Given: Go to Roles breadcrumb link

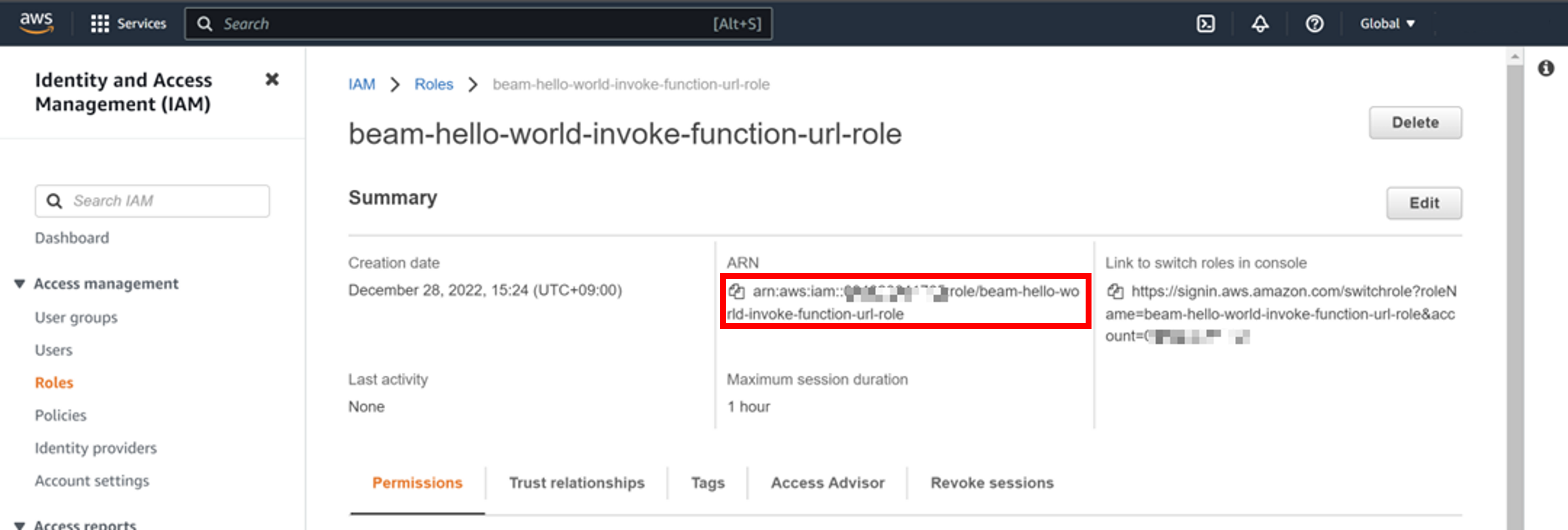Looking at the screenshot, I should tap(433, 85).
